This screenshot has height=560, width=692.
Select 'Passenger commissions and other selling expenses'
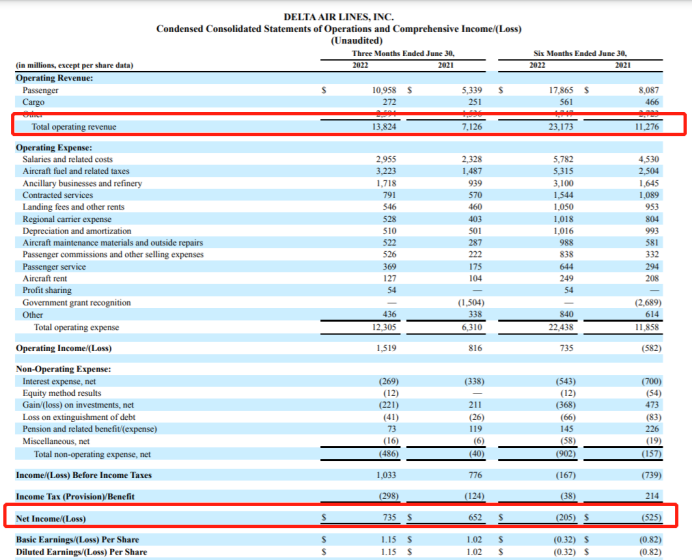[x=113, y=255]
